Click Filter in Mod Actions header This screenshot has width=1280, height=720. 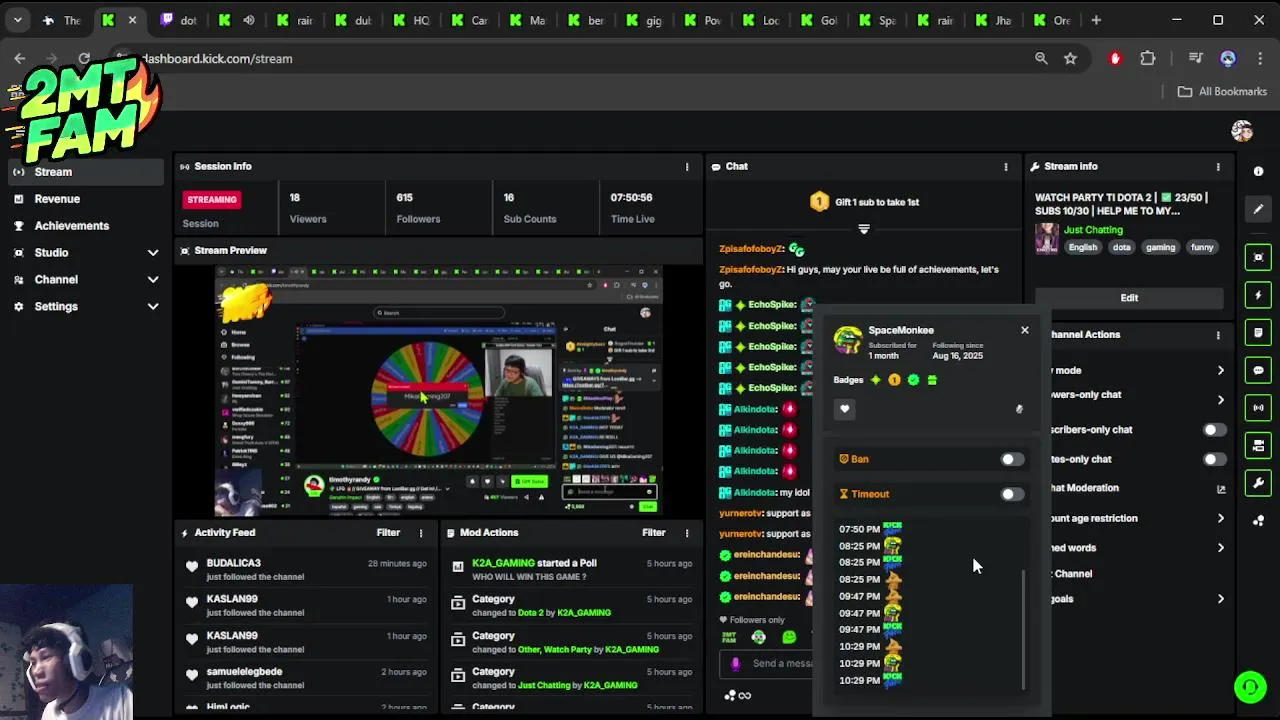point(654,533)
